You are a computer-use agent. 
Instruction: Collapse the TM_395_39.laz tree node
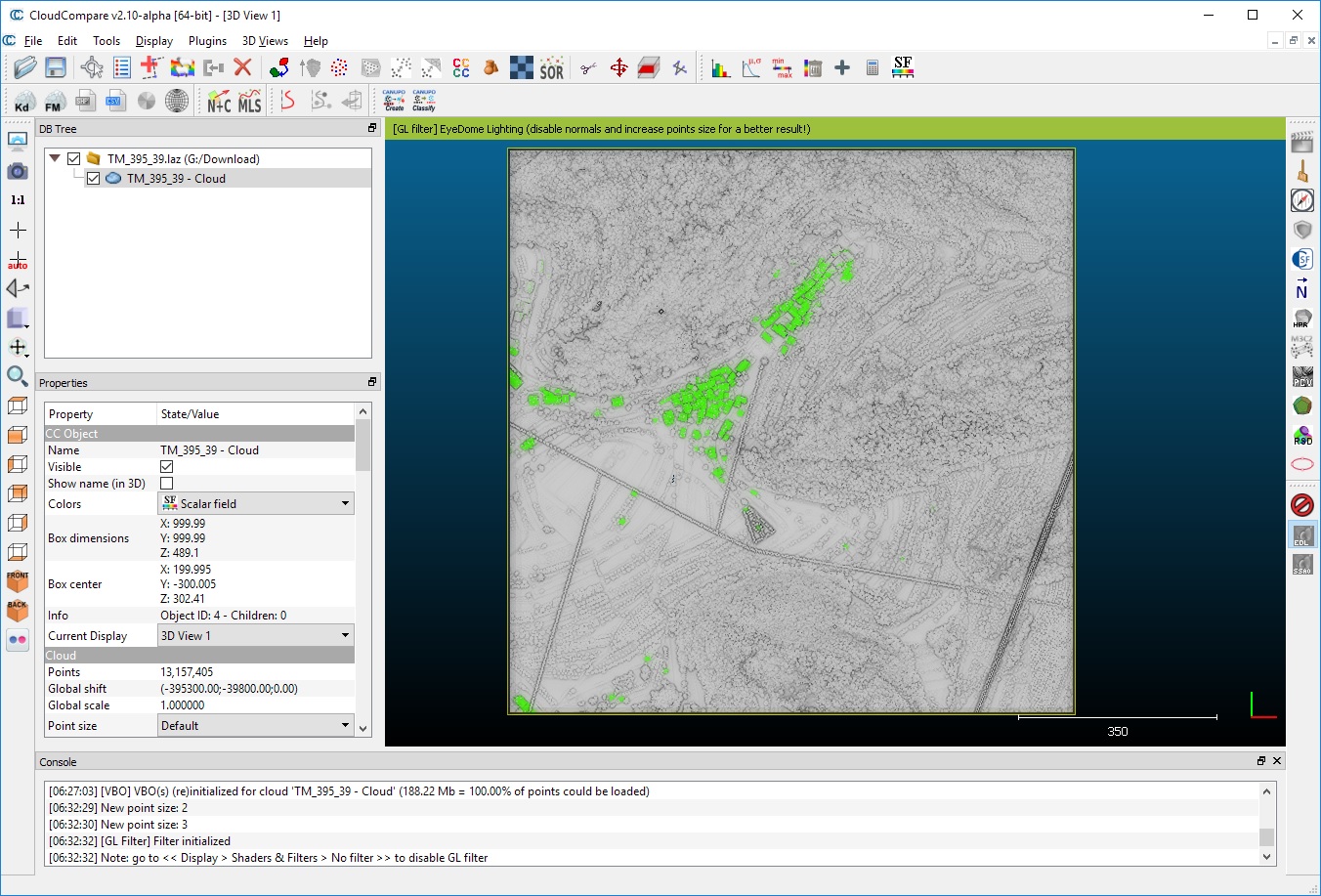coord(55,158)
